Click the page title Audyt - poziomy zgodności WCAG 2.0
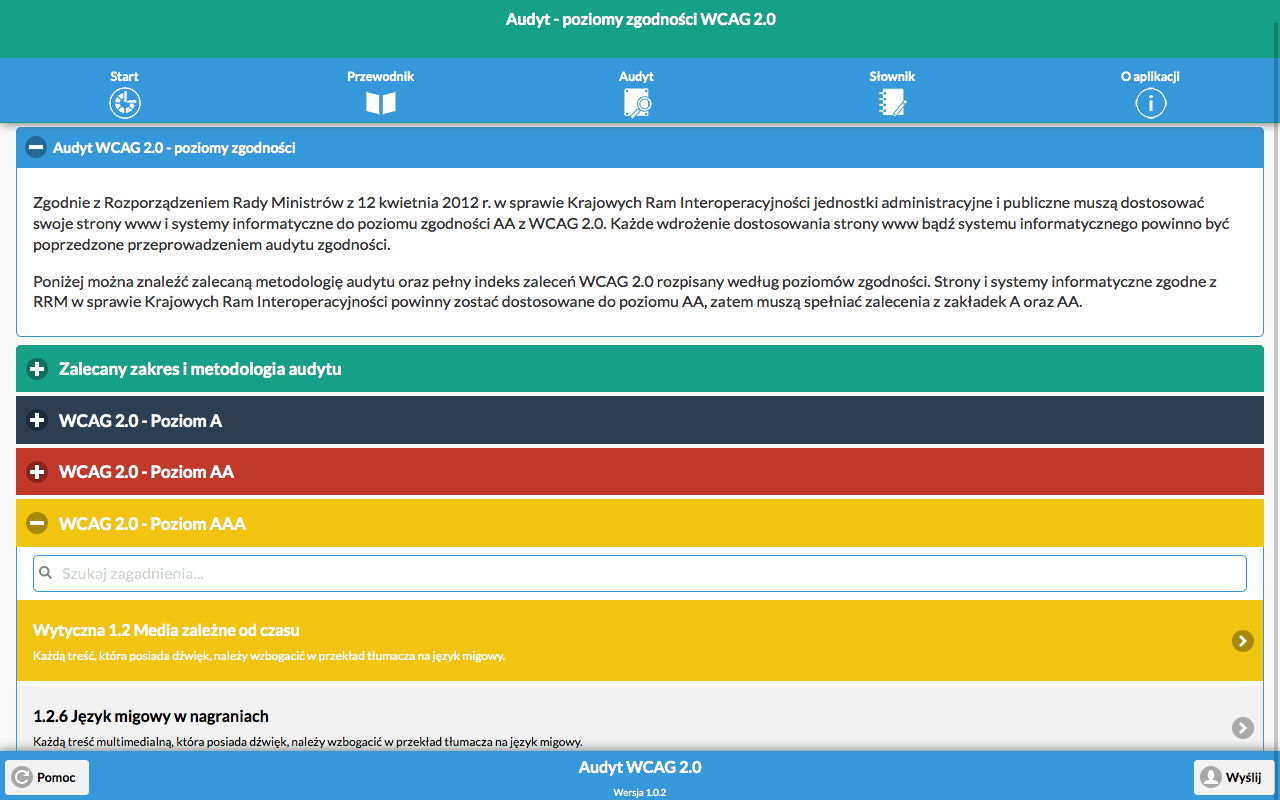 [x=640, y=19]
